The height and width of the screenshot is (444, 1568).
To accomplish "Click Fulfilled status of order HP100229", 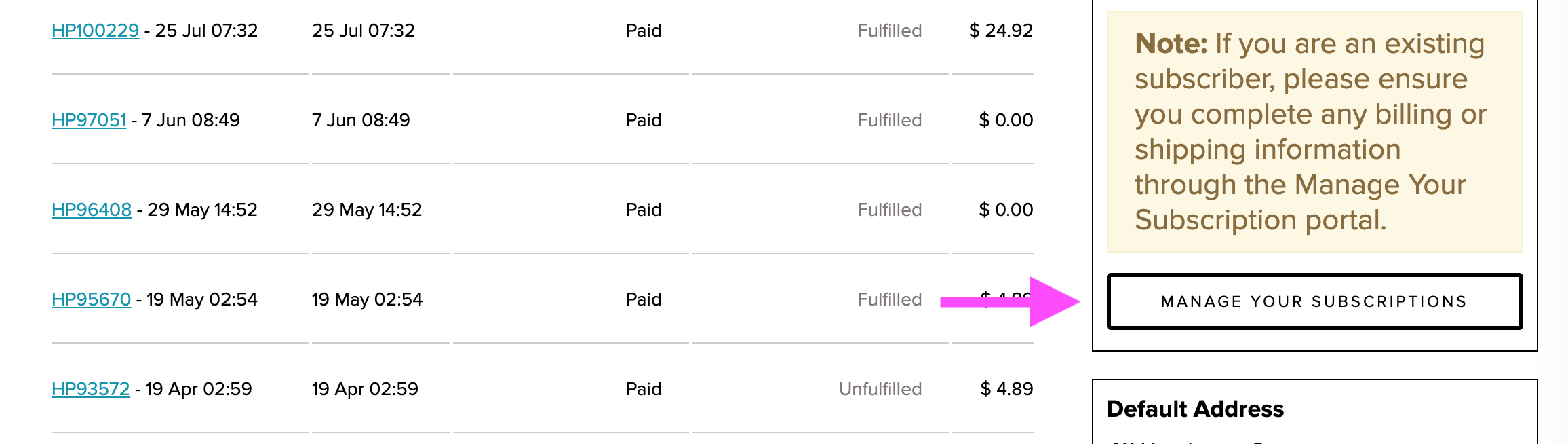I will click(889, 31).
